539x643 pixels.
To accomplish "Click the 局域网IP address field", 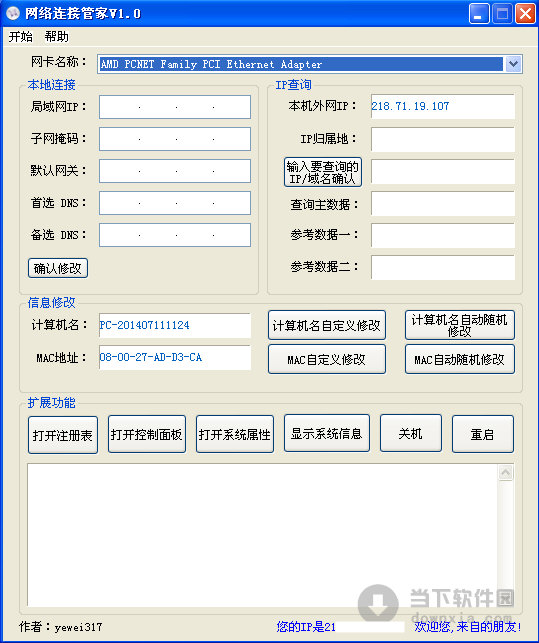I will coord(175,107).
